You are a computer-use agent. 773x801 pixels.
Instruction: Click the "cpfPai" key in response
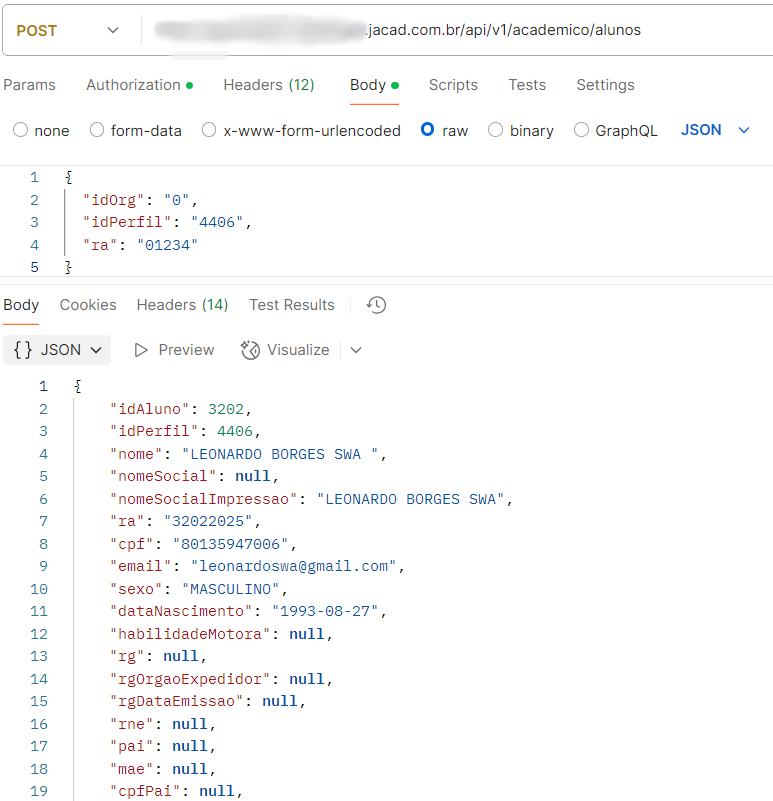pyautogui.click(x=145, y=791)
